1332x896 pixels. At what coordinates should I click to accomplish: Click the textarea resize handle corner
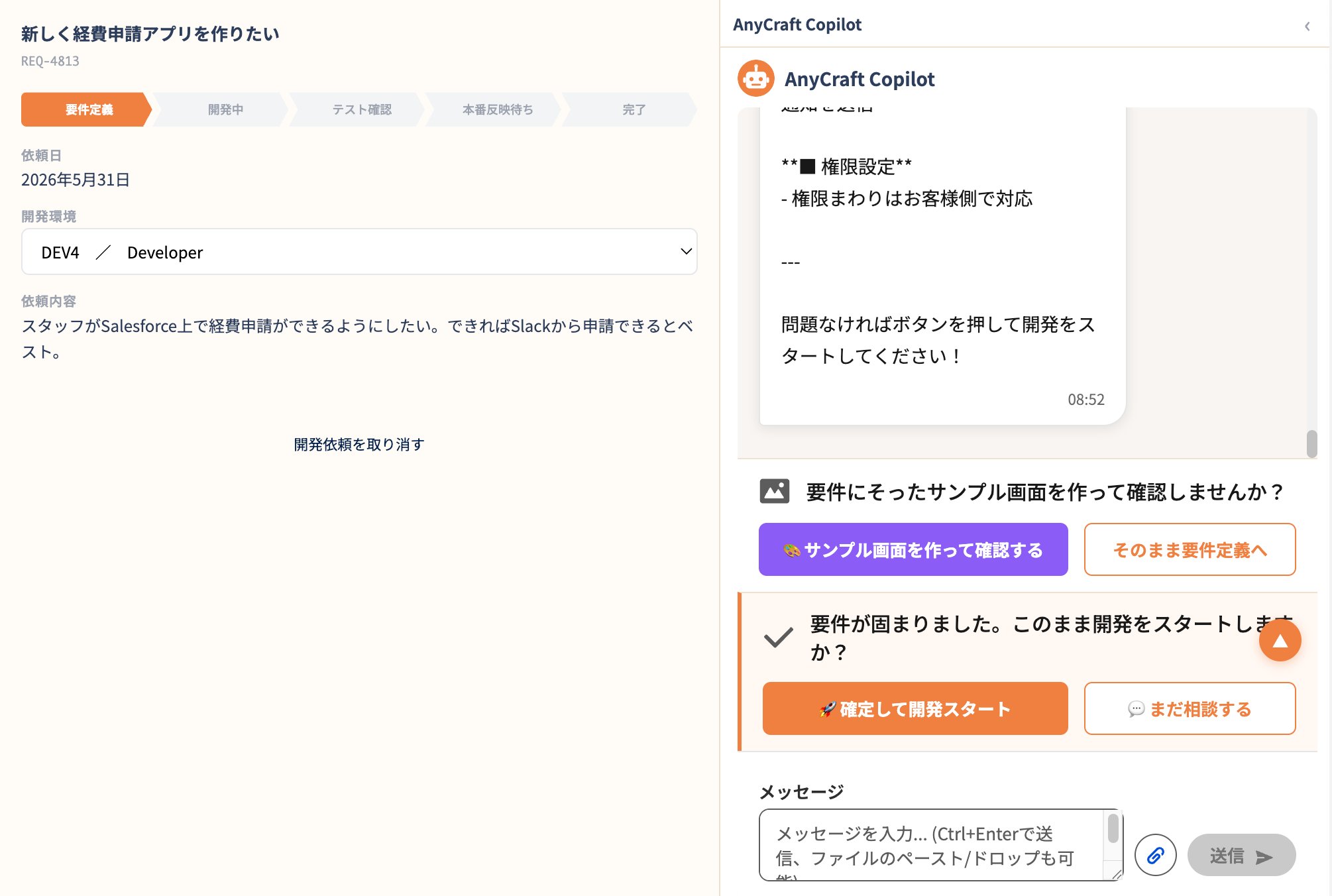[1117, 875]
